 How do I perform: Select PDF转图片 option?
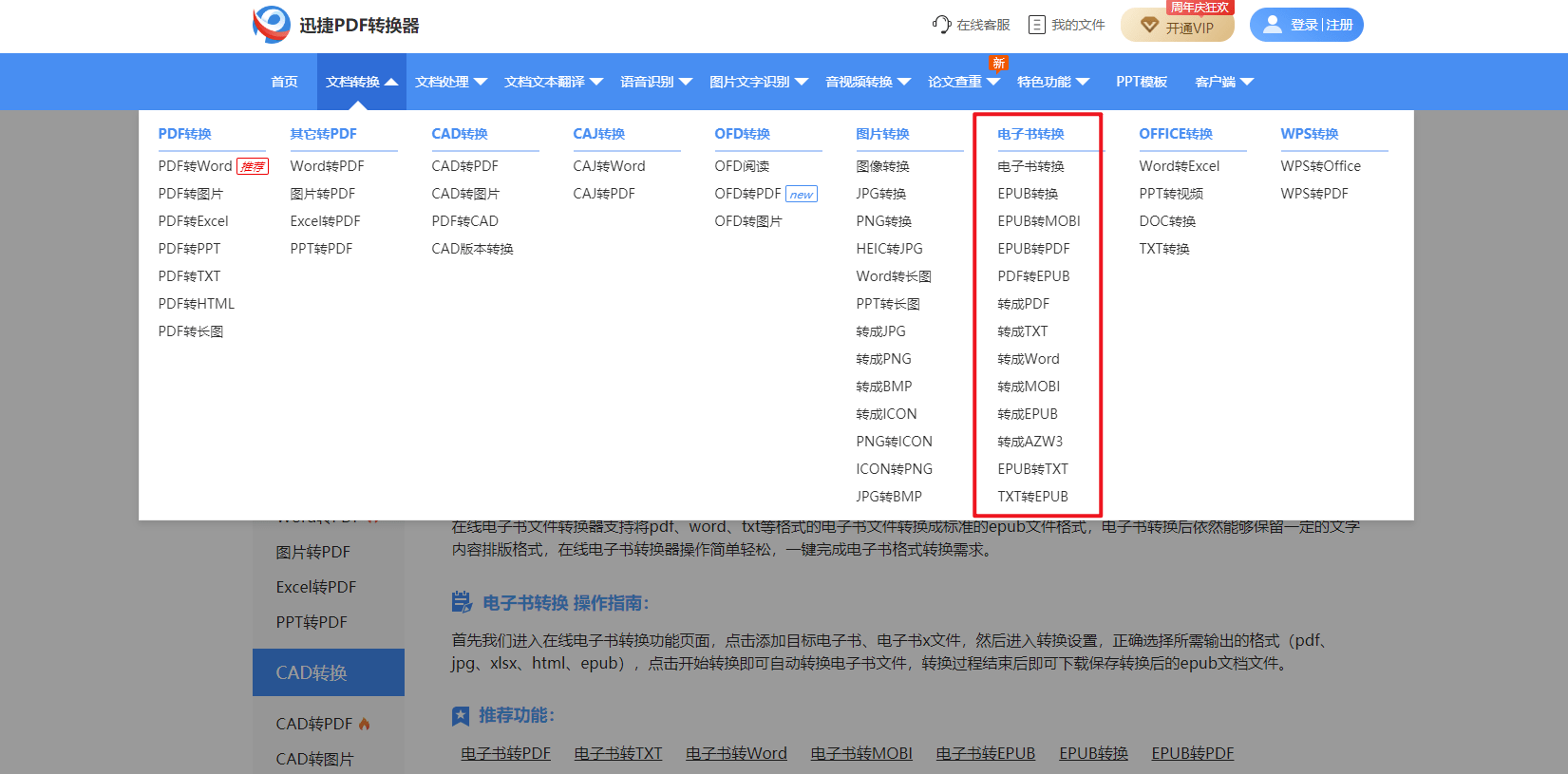pos(191,194)
